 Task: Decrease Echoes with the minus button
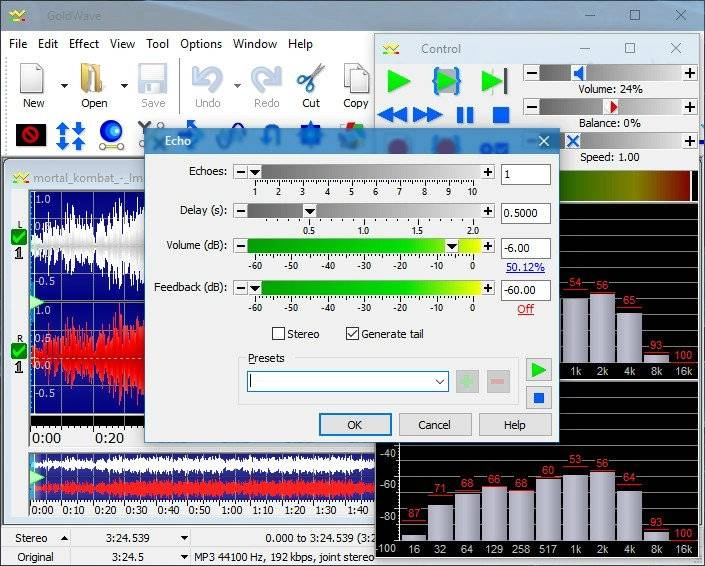coord(241,172)
